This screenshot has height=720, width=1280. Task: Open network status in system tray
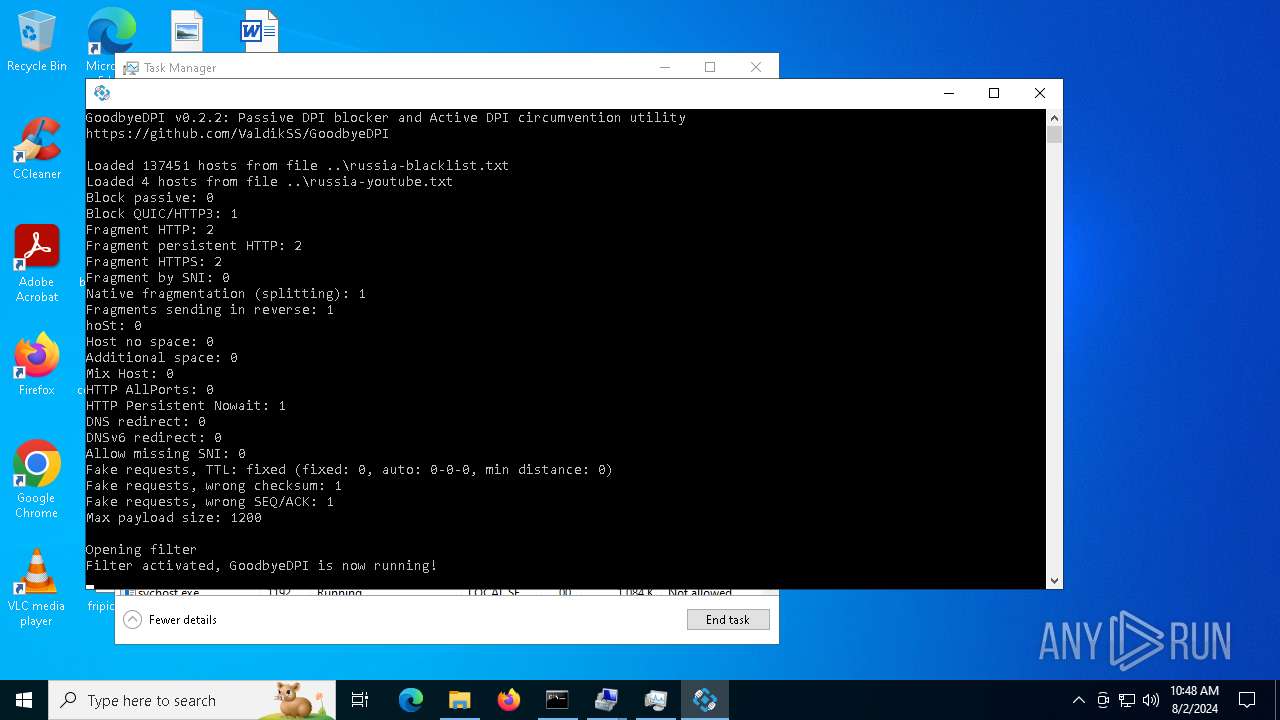coord(1127,700)
